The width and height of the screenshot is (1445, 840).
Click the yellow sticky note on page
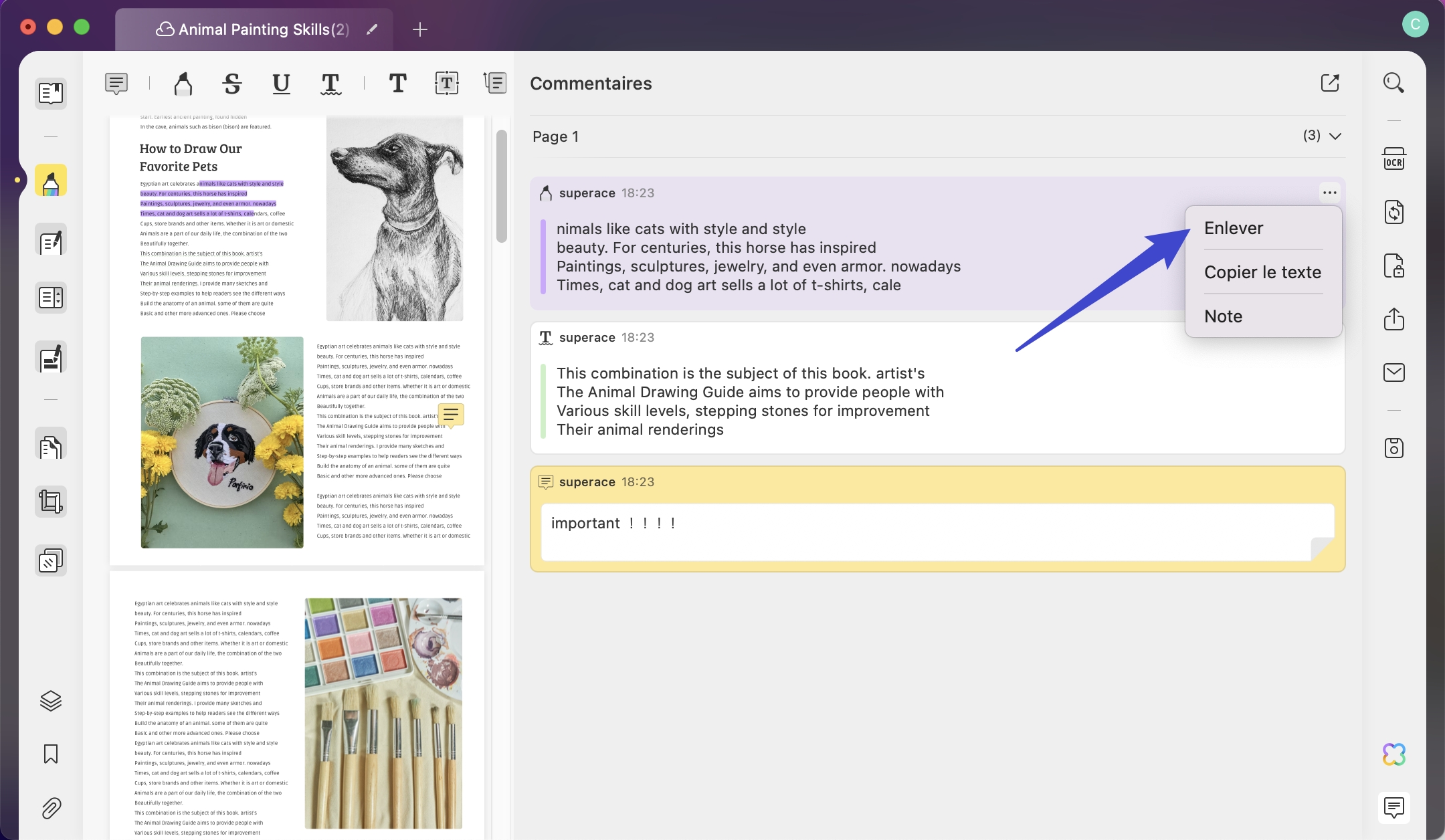[451, 415]
